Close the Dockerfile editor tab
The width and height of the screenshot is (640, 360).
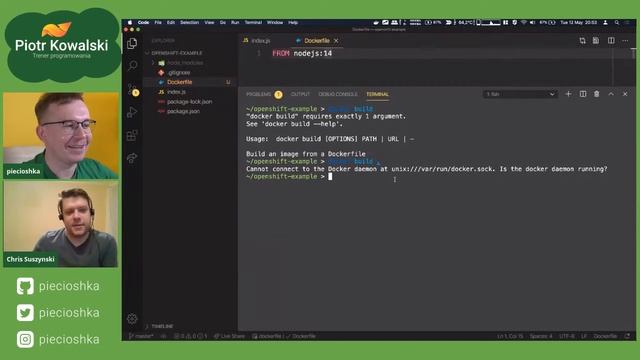click(336, 41)
